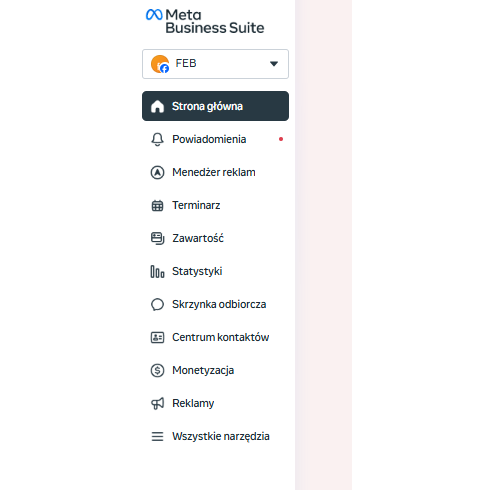
Task: Click the Terminarz calendar icon
Action: (157, 205)
